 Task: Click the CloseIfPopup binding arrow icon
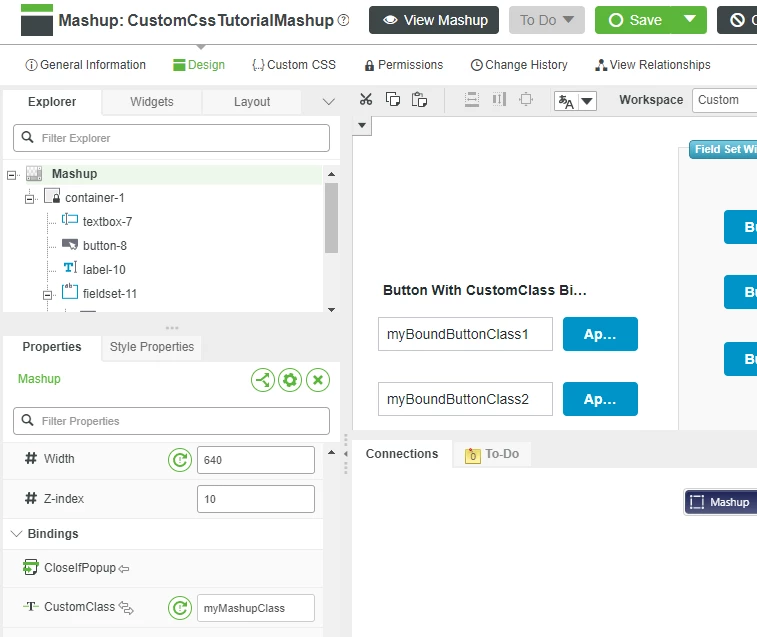point(124,569)
